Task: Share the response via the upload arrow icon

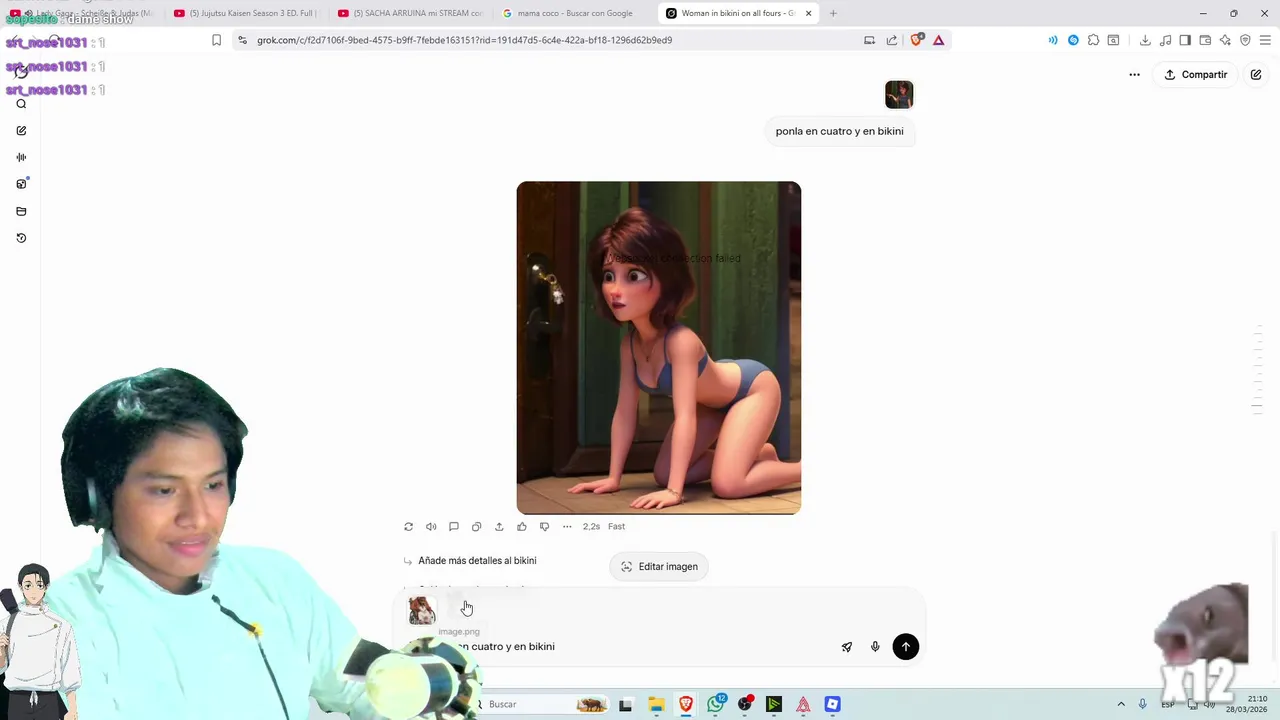Action: click(499, 527)
